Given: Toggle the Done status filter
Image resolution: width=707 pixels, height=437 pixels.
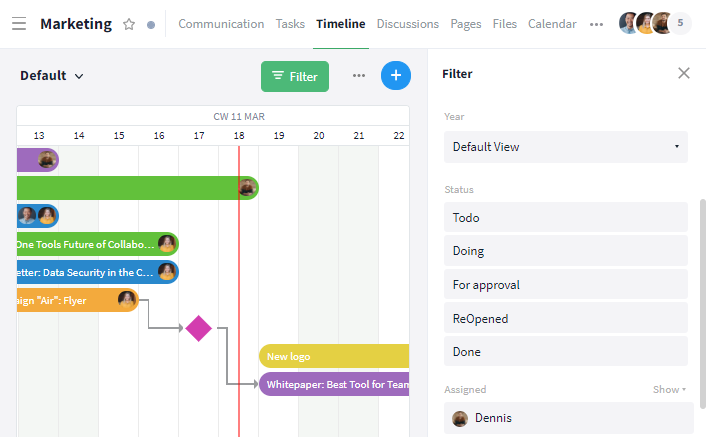Looking at the screenshot, I should tap(565, 352).
